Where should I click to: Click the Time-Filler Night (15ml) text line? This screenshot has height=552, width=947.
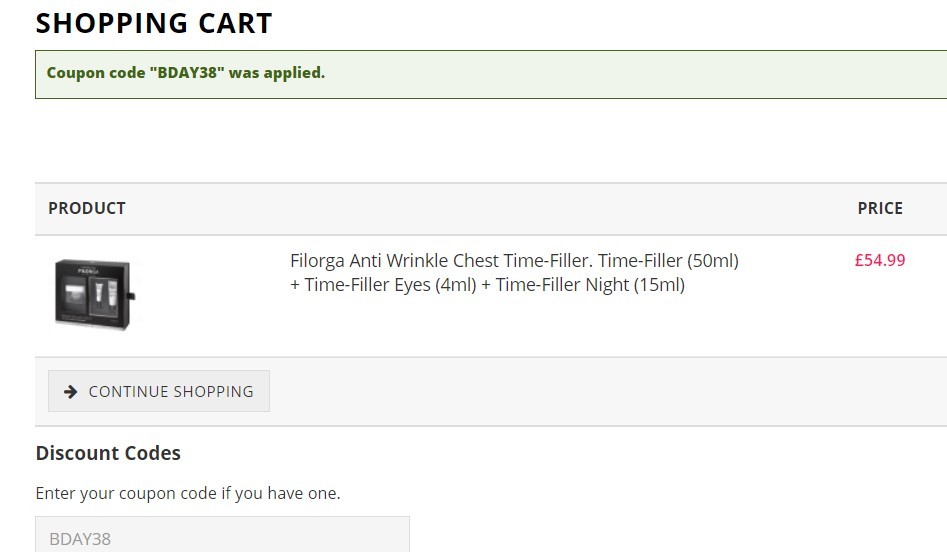[x=590, y=284]
